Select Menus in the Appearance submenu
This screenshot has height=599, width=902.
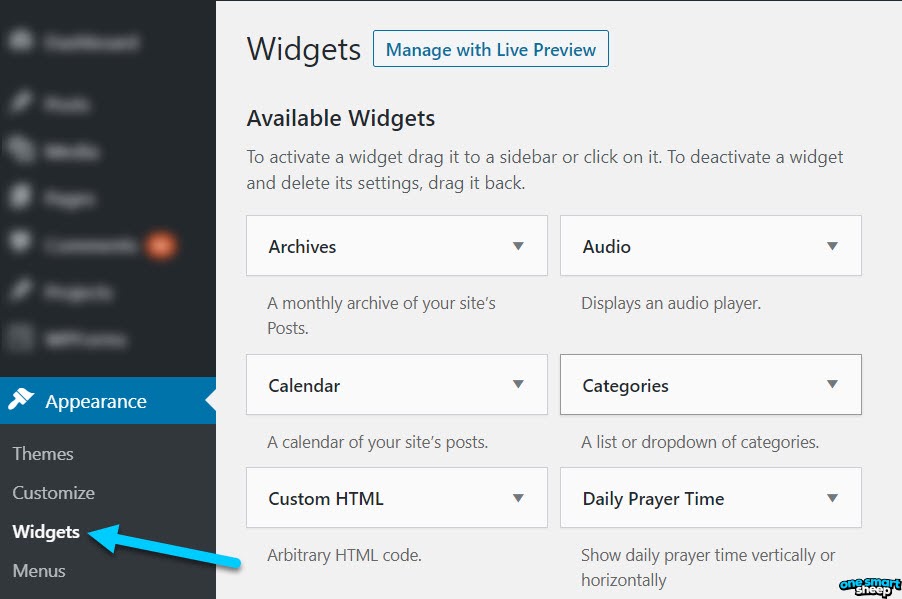click(38, 570)
